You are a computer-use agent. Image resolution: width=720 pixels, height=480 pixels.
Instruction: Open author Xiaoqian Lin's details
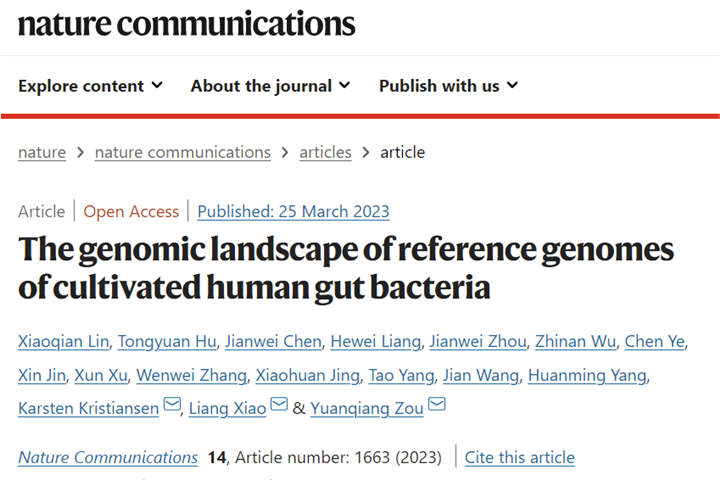pos(63,342)
